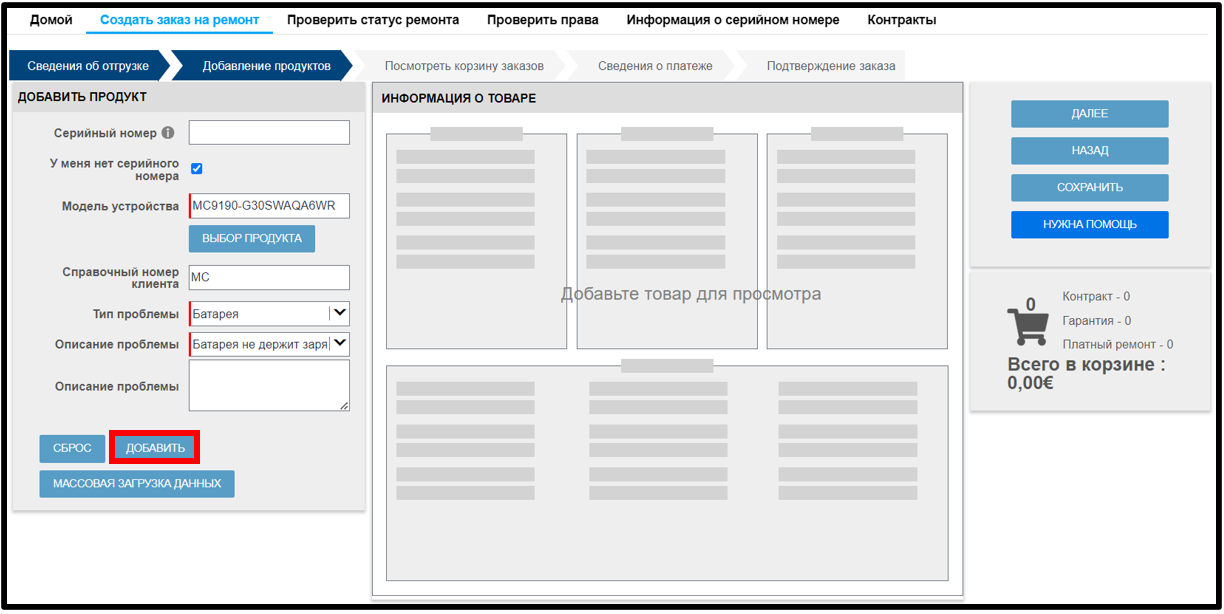Open 'Проверить статус ремонта' menu
Screen dimensions: 1224x614
(x=373, y=20)
